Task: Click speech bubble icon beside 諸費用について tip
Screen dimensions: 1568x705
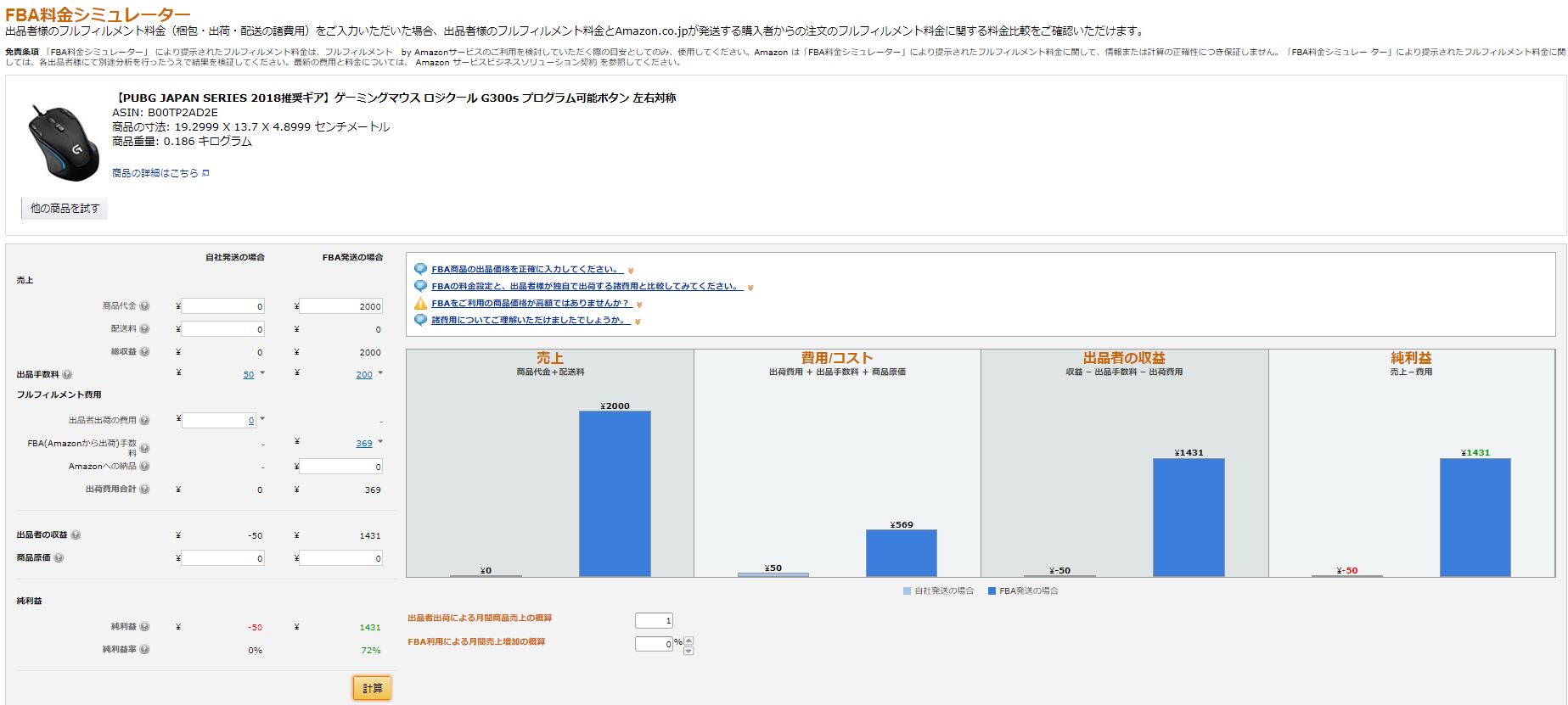Action: pyautogui.click(x=420, y=320)
